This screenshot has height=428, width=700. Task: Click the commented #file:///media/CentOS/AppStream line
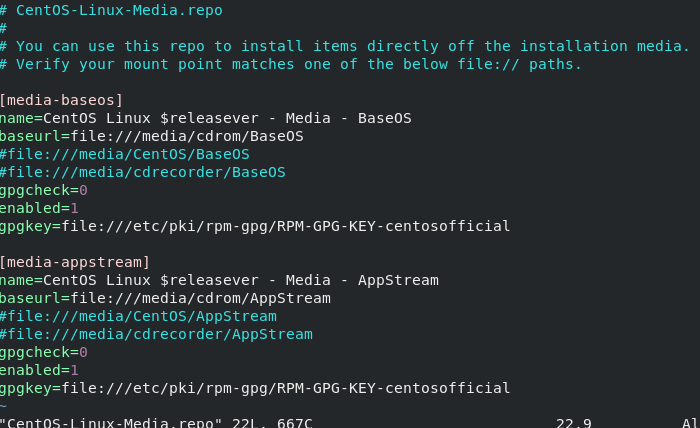138,316
